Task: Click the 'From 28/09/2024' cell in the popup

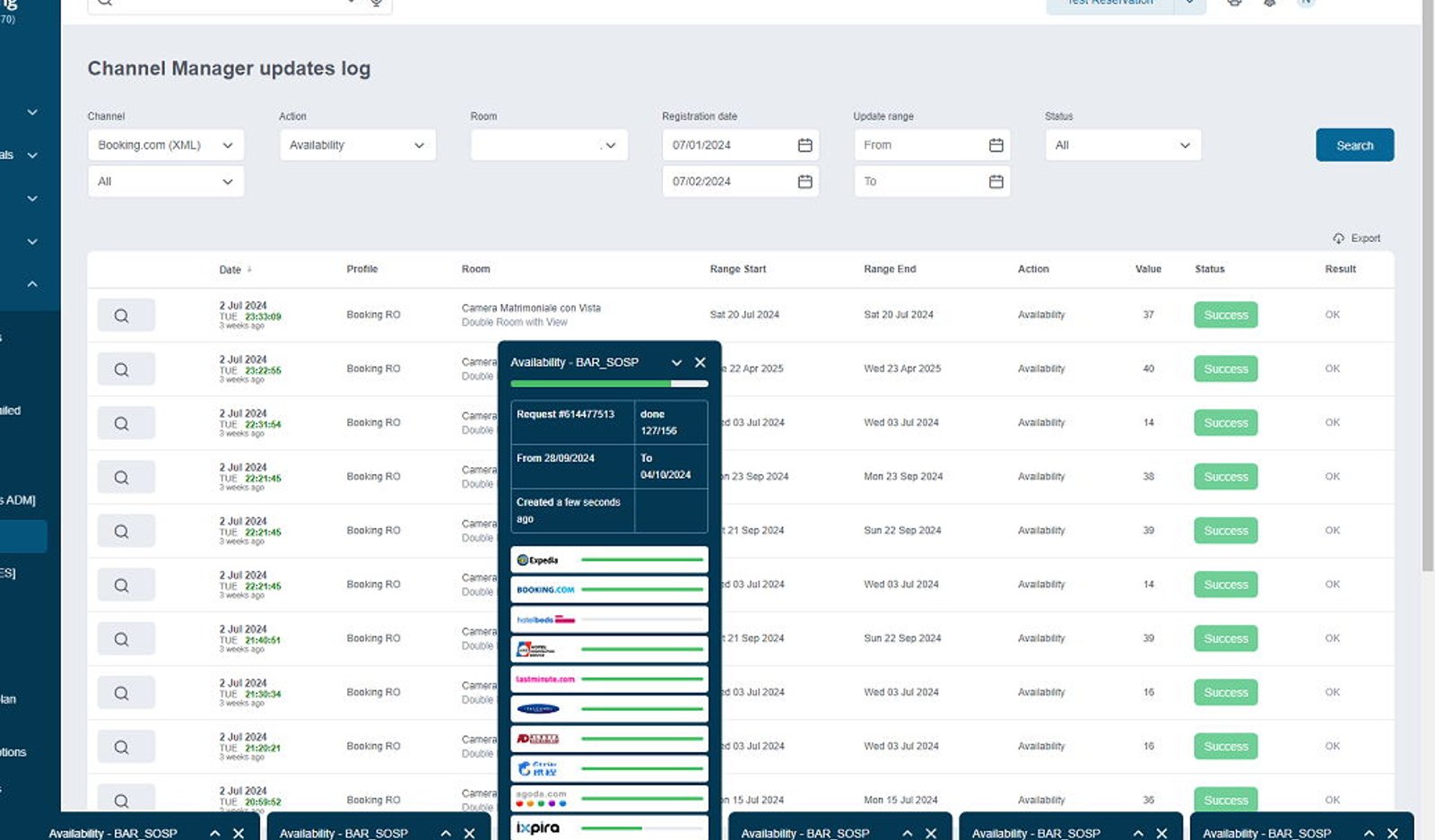Action: tap(572, 466)
